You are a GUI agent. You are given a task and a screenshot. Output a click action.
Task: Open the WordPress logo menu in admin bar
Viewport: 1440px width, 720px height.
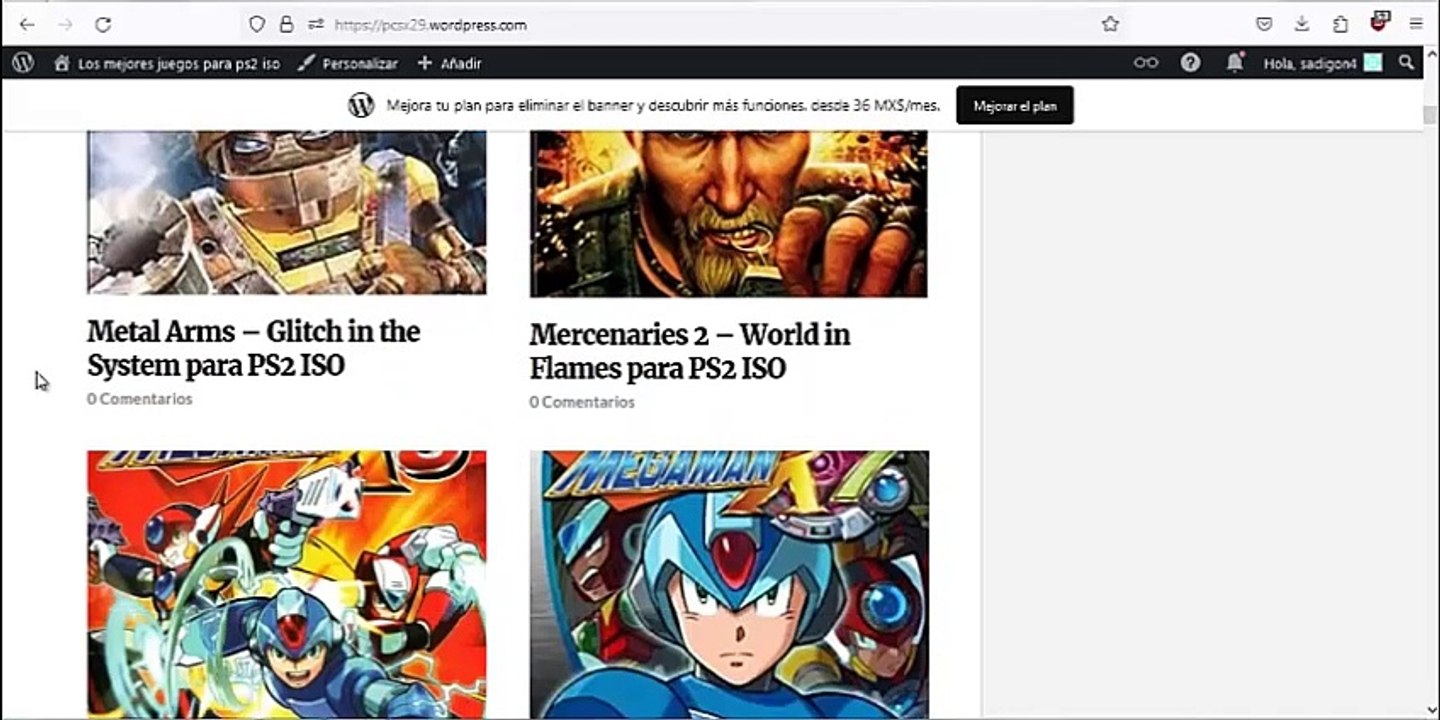23,63
